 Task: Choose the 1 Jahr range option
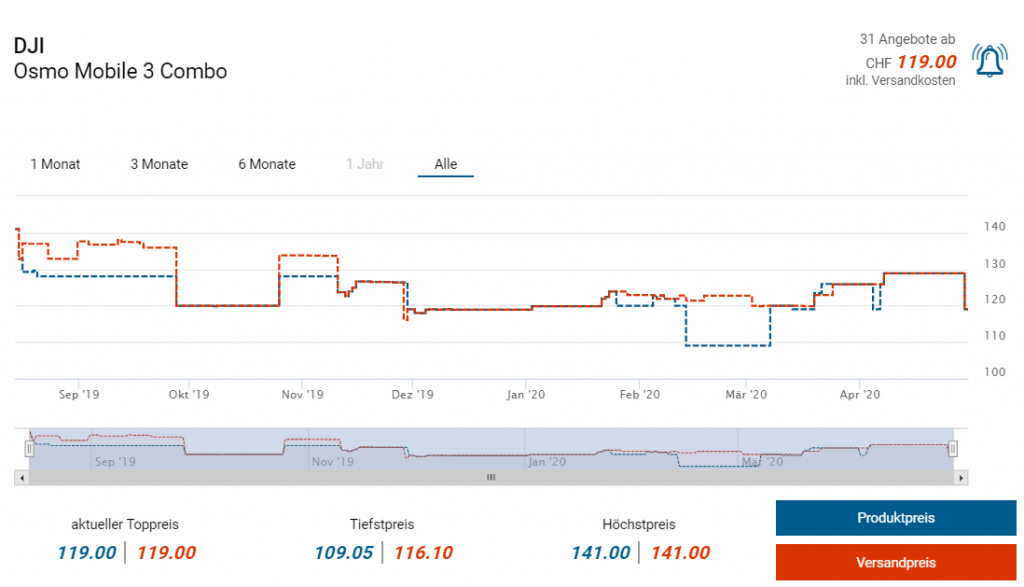pyautogui.click(x=365, y=164)
